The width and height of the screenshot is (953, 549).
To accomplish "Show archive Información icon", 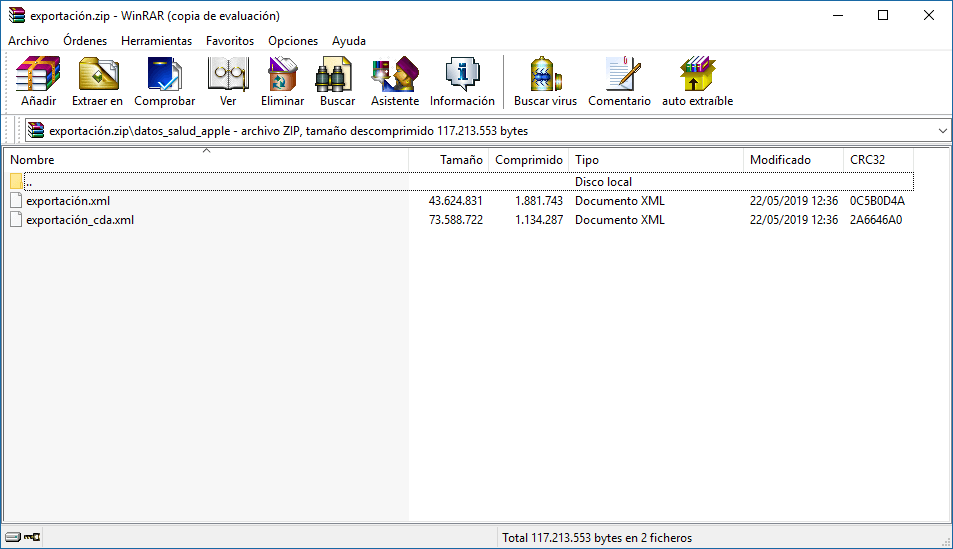I will [x=463, y=74].
